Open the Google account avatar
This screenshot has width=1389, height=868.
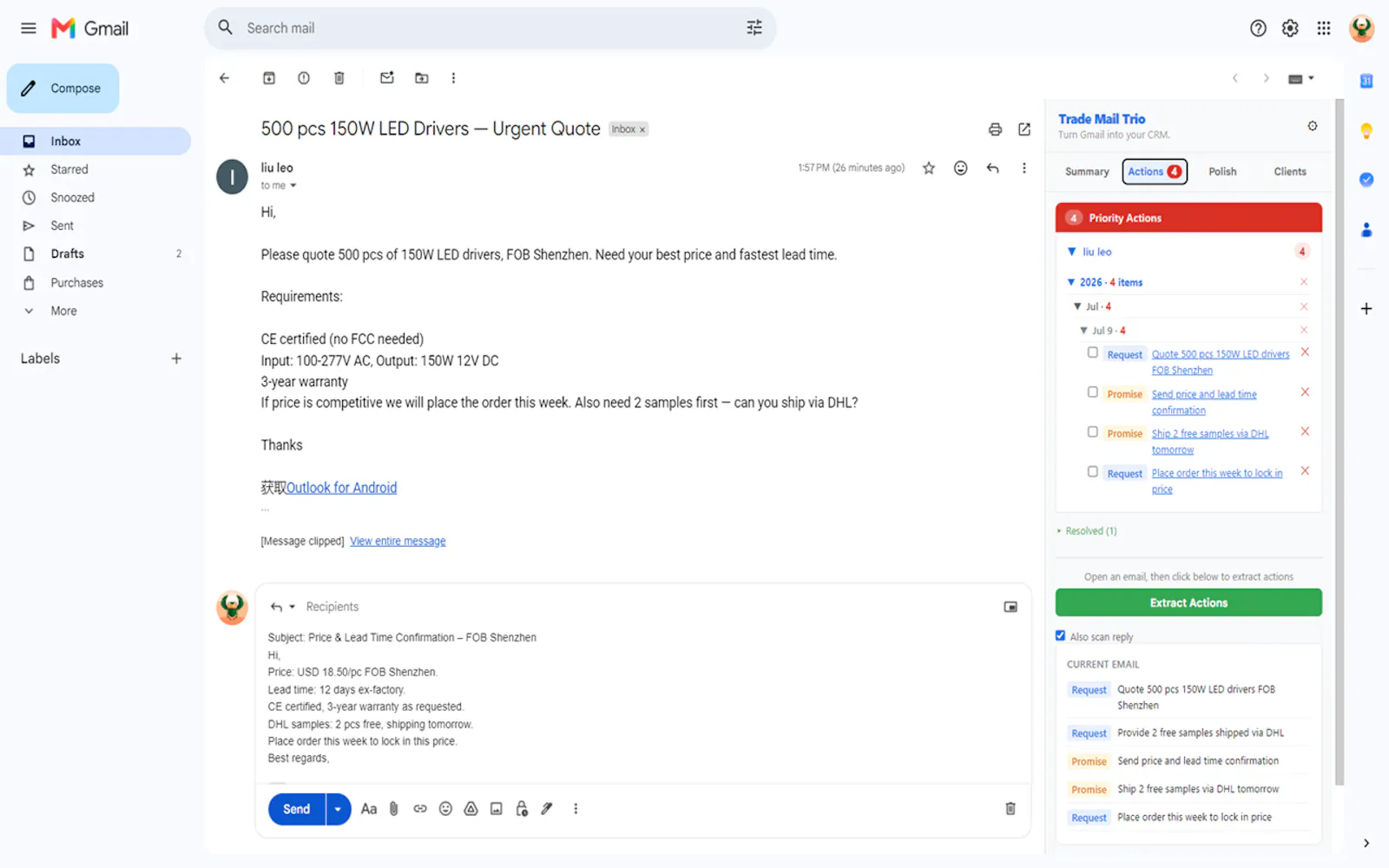[x=1361, y=28]
